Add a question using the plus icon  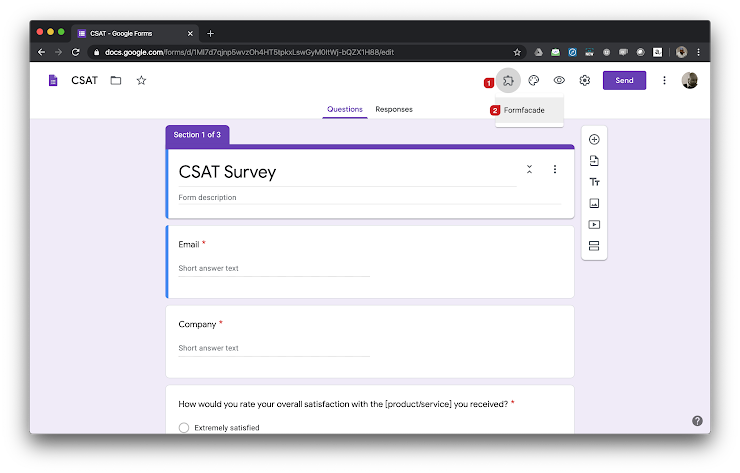click(594, 140)
